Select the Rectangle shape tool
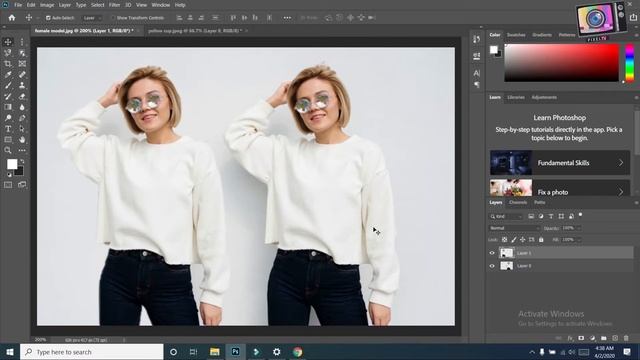Image resolution: width=640 pixels, height=360 pixels. [8, 140]
